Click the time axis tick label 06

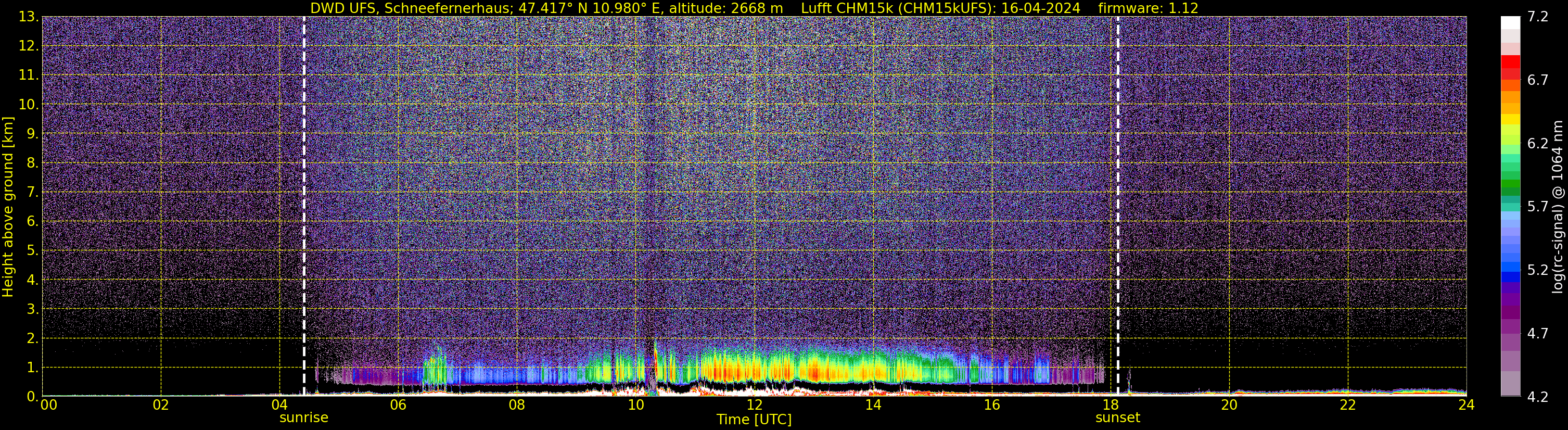click(398, 405)
